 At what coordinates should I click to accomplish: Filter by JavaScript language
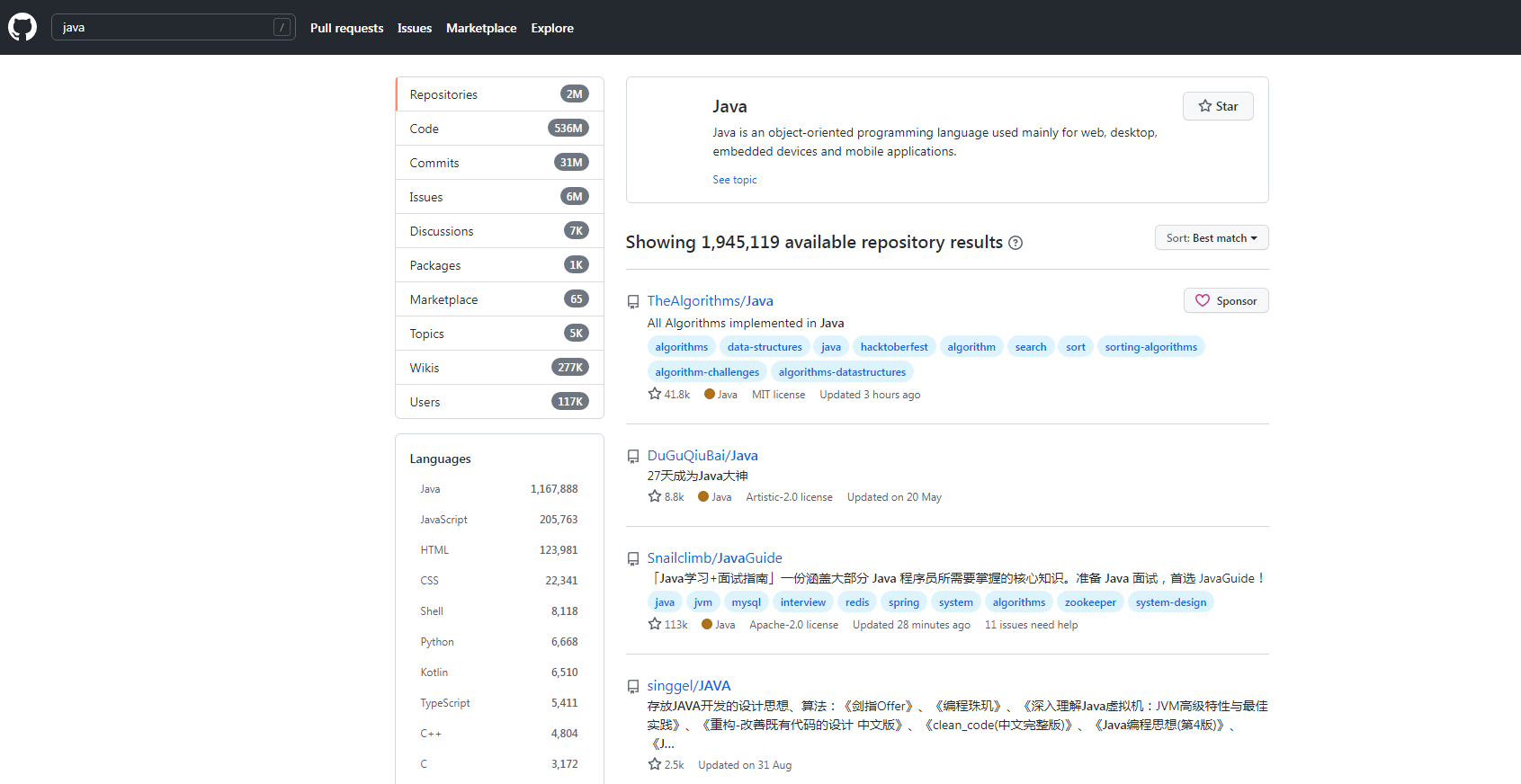point(499,520)
